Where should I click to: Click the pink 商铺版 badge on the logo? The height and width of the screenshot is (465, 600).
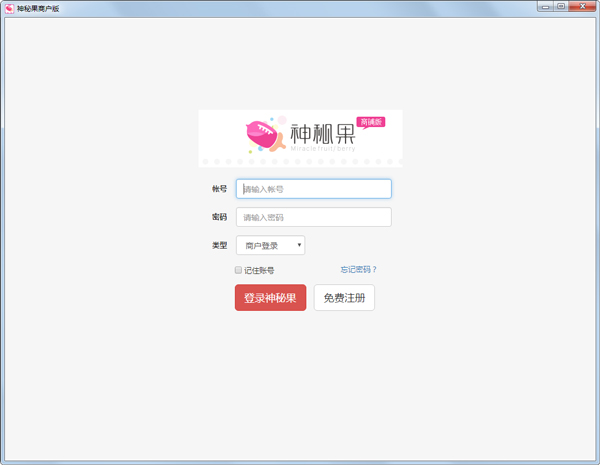(371, 122)
